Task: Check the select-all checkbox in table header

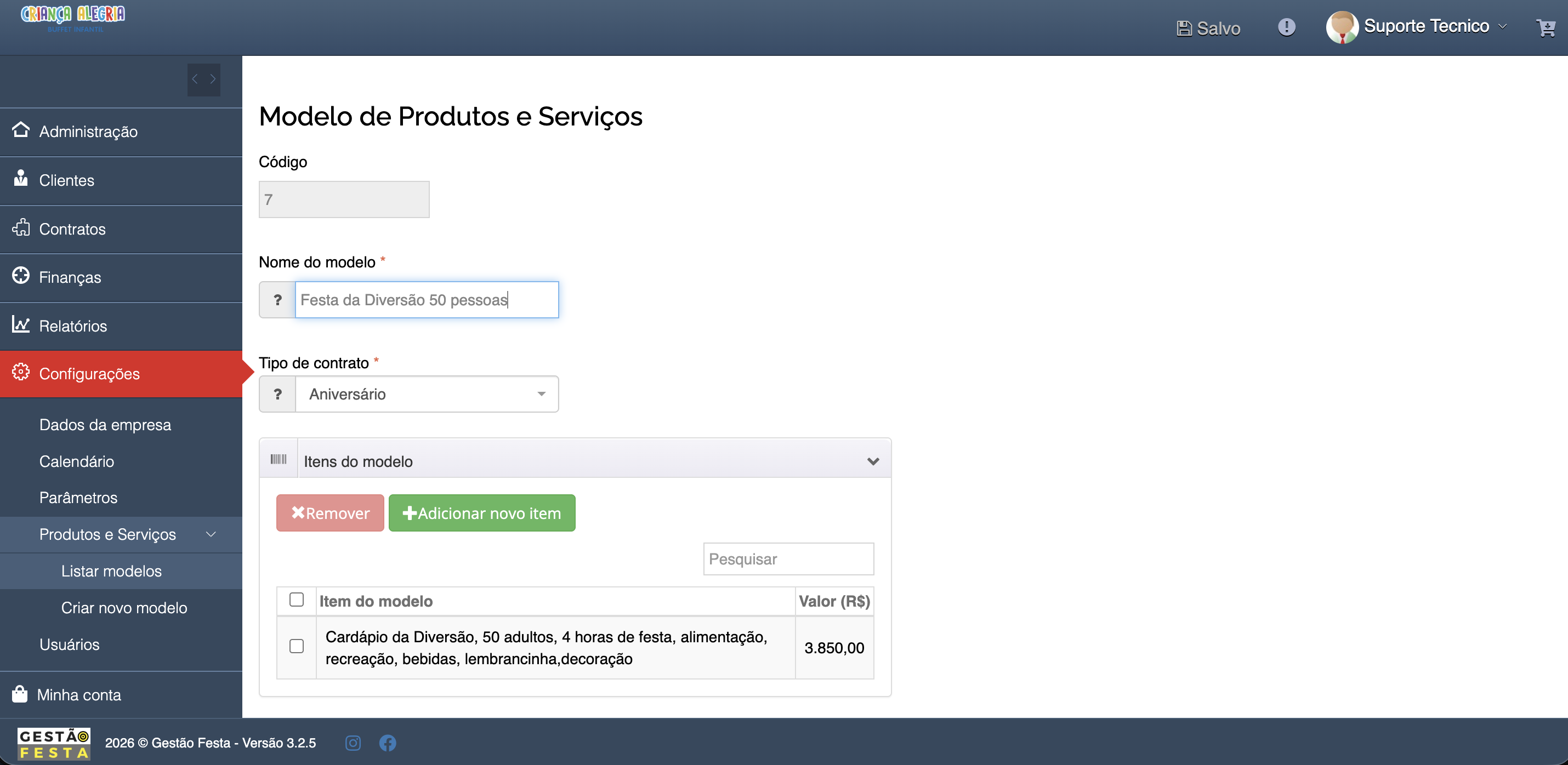Action: click(x=297, y=600)
